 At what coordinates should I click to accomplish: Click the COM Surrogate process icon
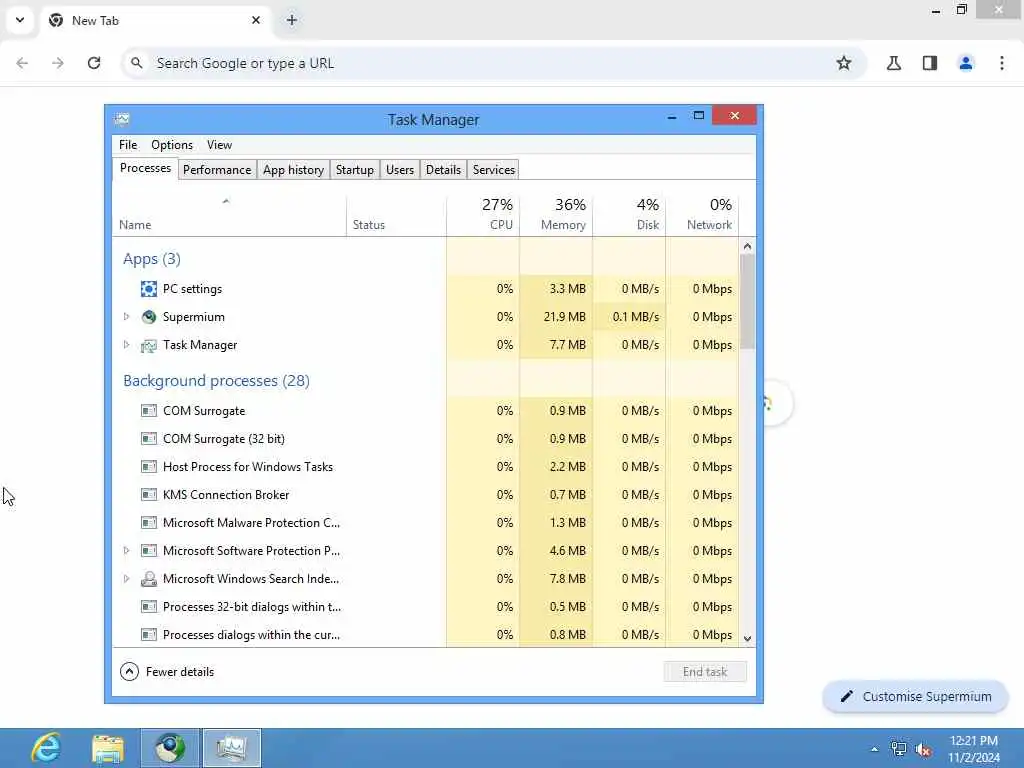149,411
